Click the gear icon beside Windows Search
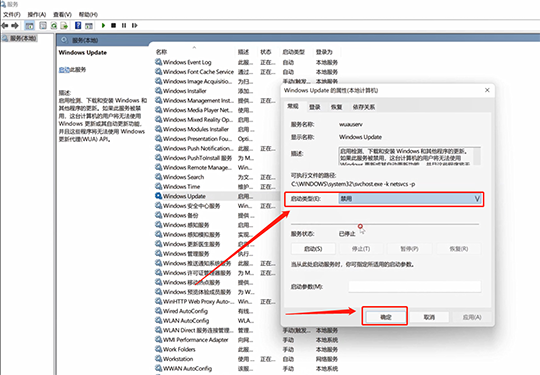This screenshot has width=540, height=375. click(158, 177)
